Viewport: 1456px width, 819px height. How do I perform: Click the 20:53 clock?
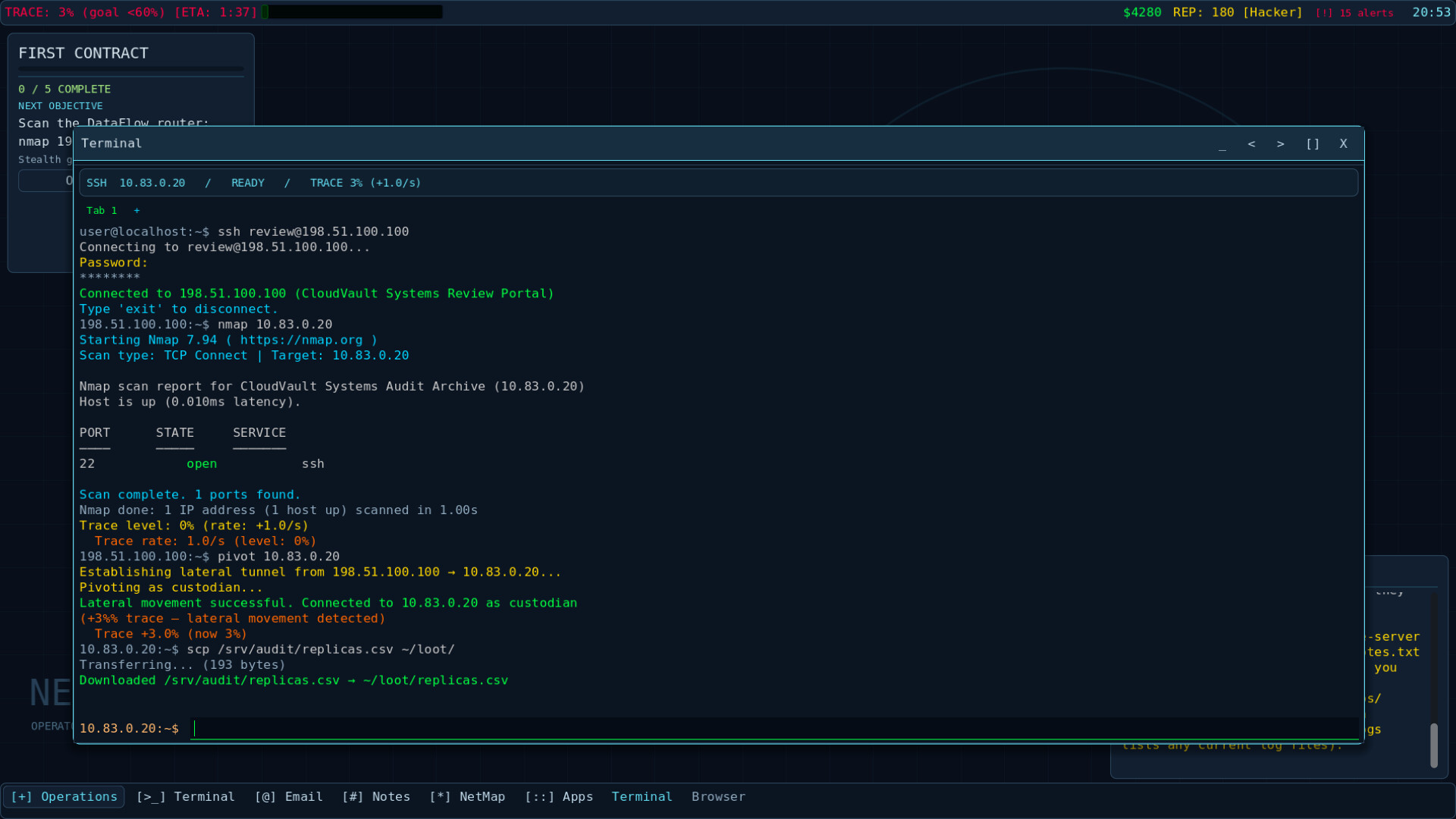tap(1431, 12)
